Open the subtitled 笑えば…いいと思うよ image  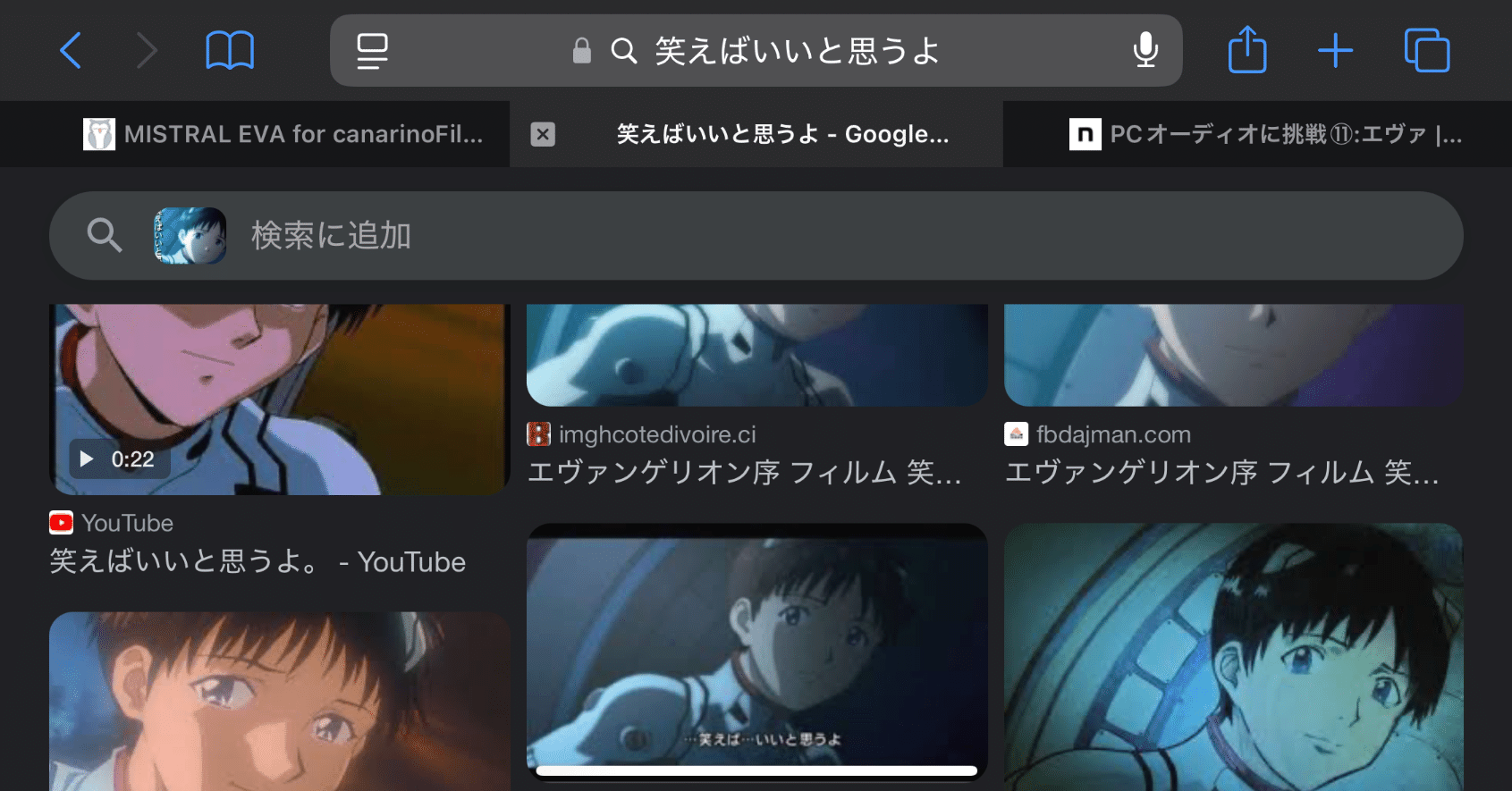757,652
